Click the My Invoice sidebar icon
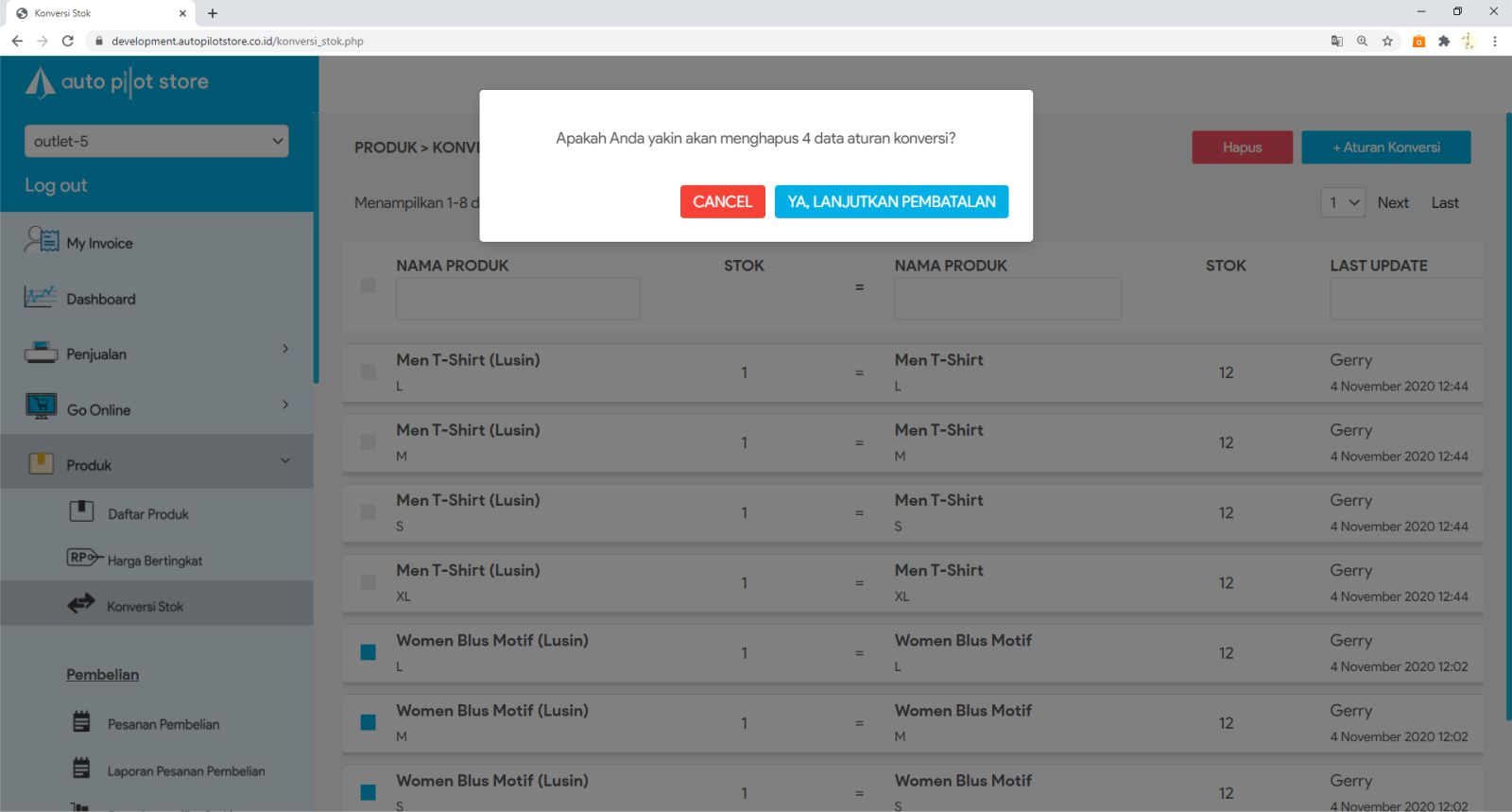 41,241
